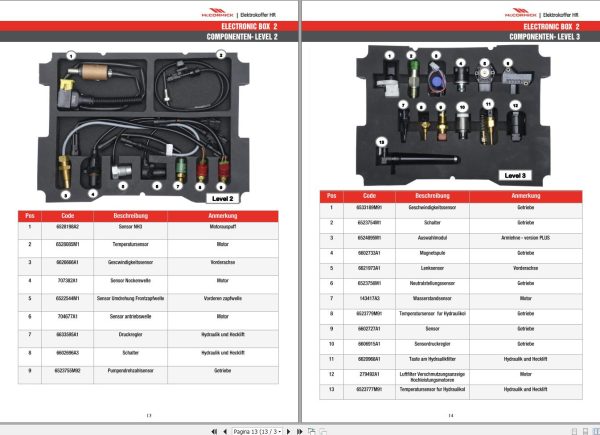Go to the previous page using the left arrow
The width and height of the screenshot is (600, 435).
[225, 432]
